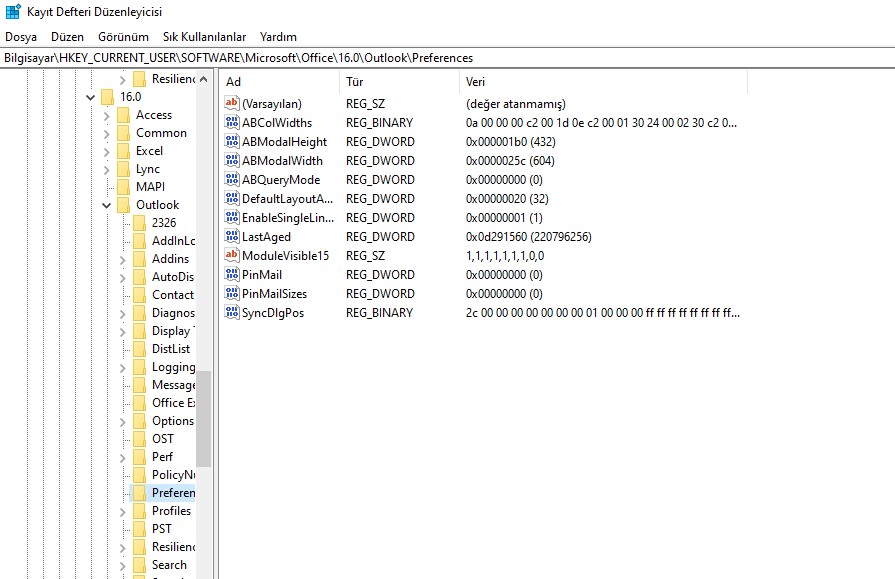Open the Sık Kullanılanlar menu
The height and width of the screenshot is (579, 895).
(205, 37)
